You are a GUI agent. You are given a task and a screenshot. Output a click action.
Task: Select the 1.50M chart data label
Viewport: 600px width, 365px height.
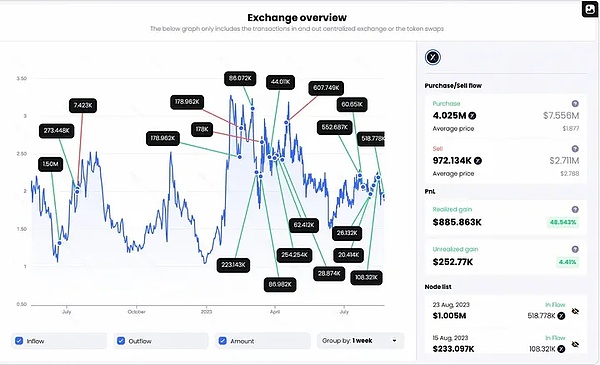pos(51,164)
